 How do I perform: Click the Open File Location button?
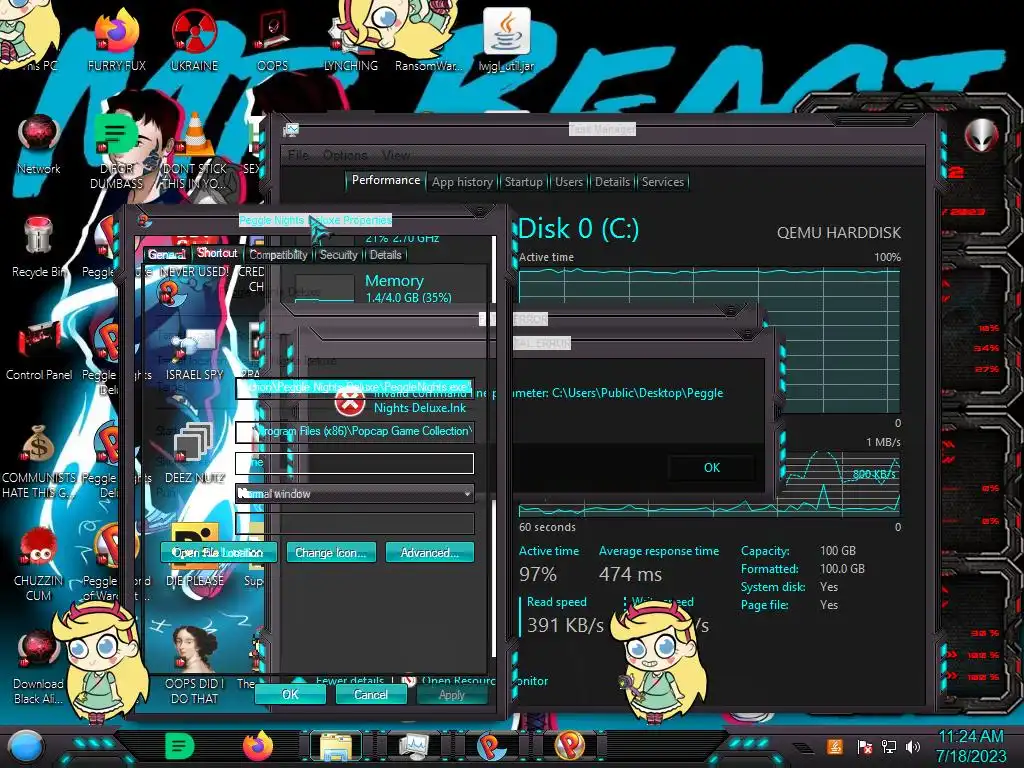click(218, 552)
